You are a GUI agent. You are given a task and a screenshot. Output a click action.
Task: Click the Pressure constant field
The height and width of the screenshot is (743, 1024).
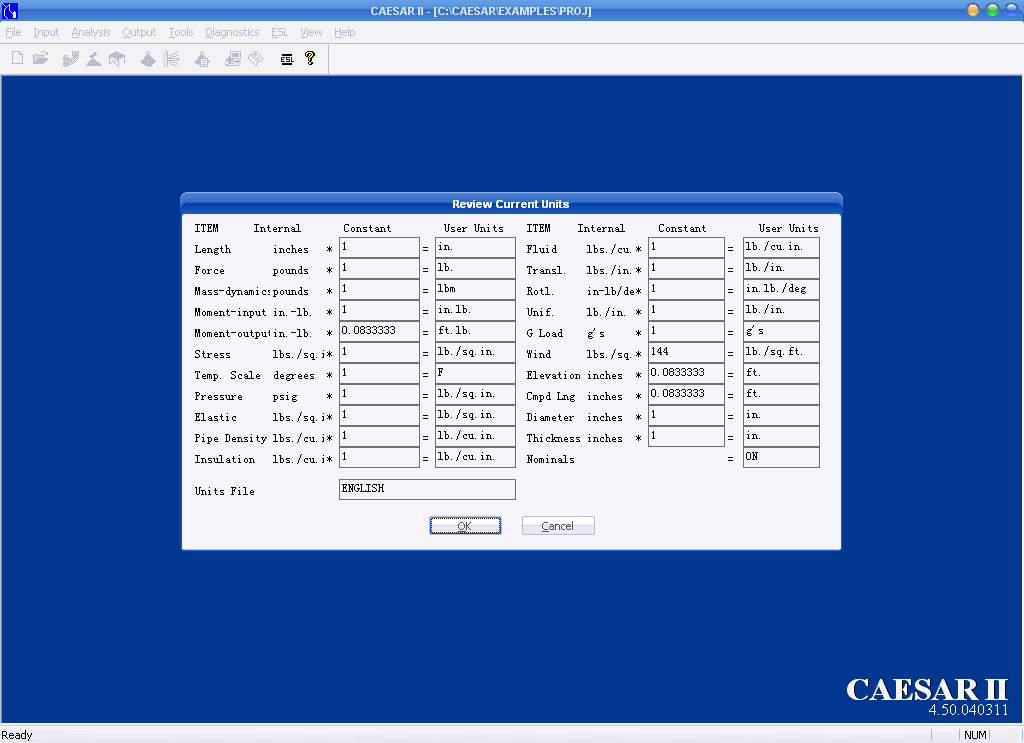coord(379,394)
